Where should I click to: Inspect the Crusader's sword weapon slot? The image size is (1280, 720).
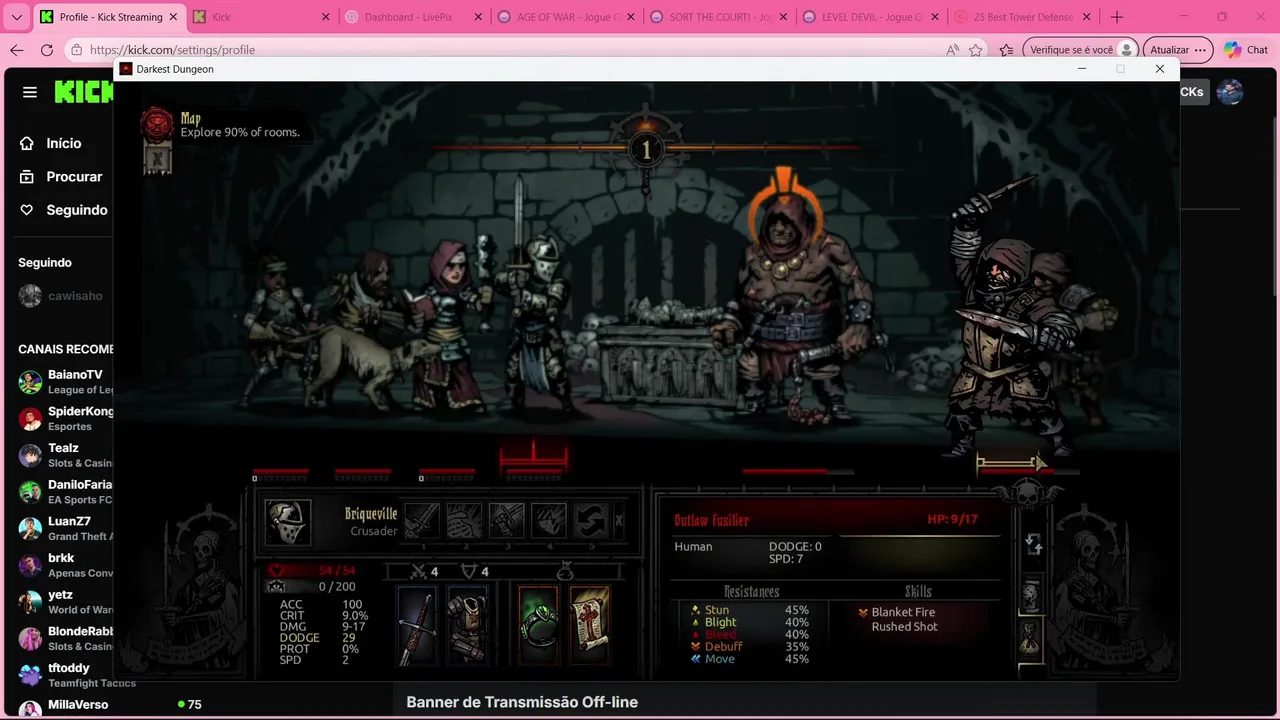click(x=418, y=626)
